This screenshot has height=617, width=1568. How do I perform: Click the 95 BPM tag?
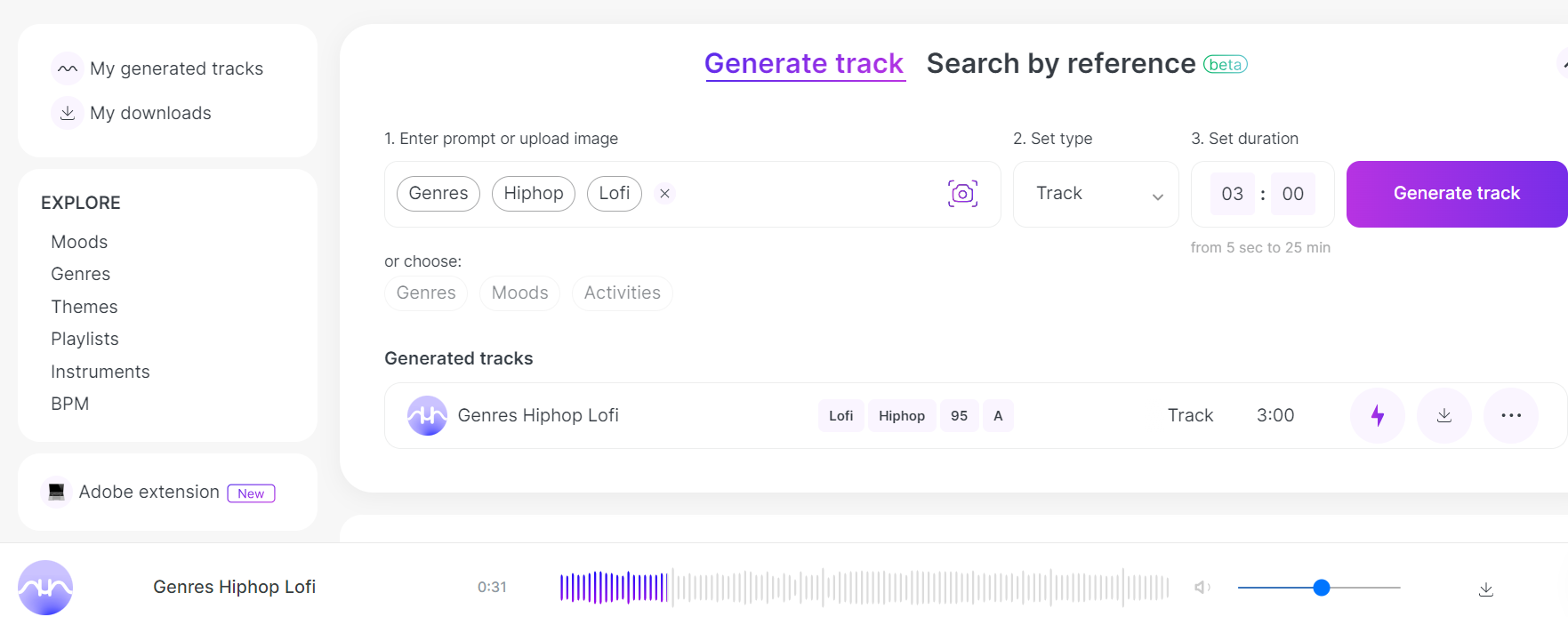point(959,415)
